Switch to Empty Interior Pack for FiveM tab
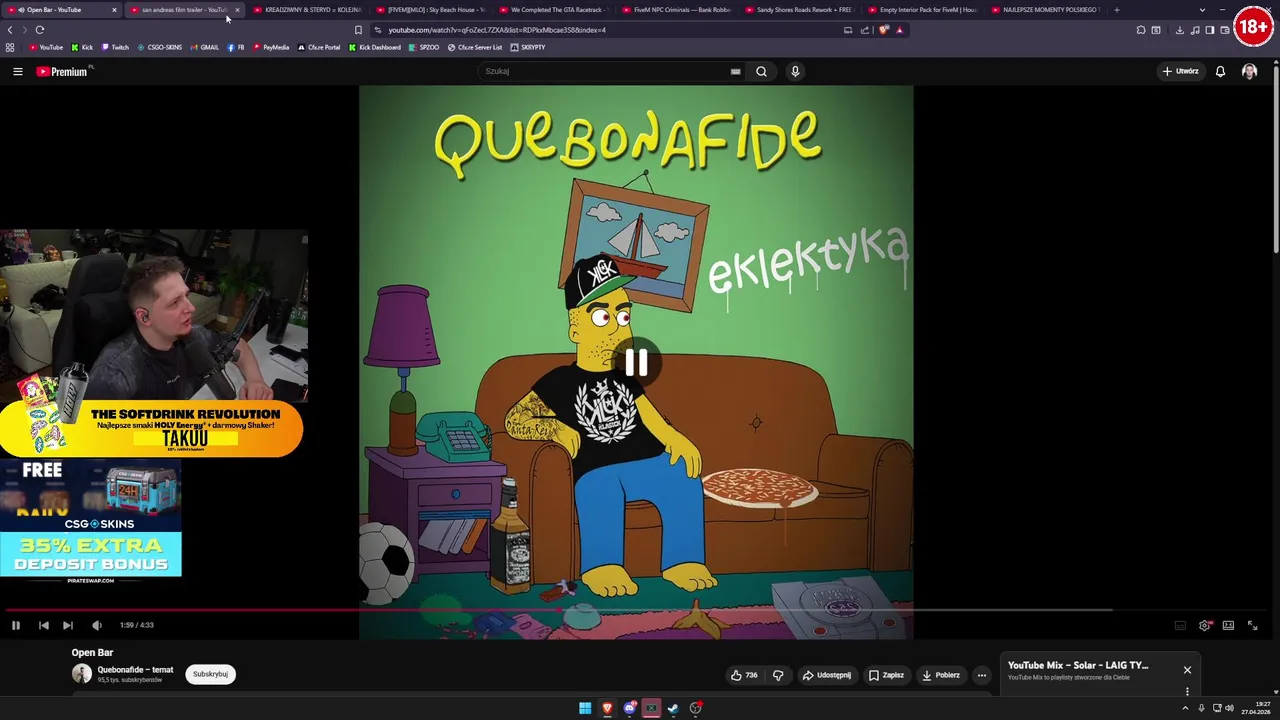This screenshot has width=1280, height=720. [922, 10]
